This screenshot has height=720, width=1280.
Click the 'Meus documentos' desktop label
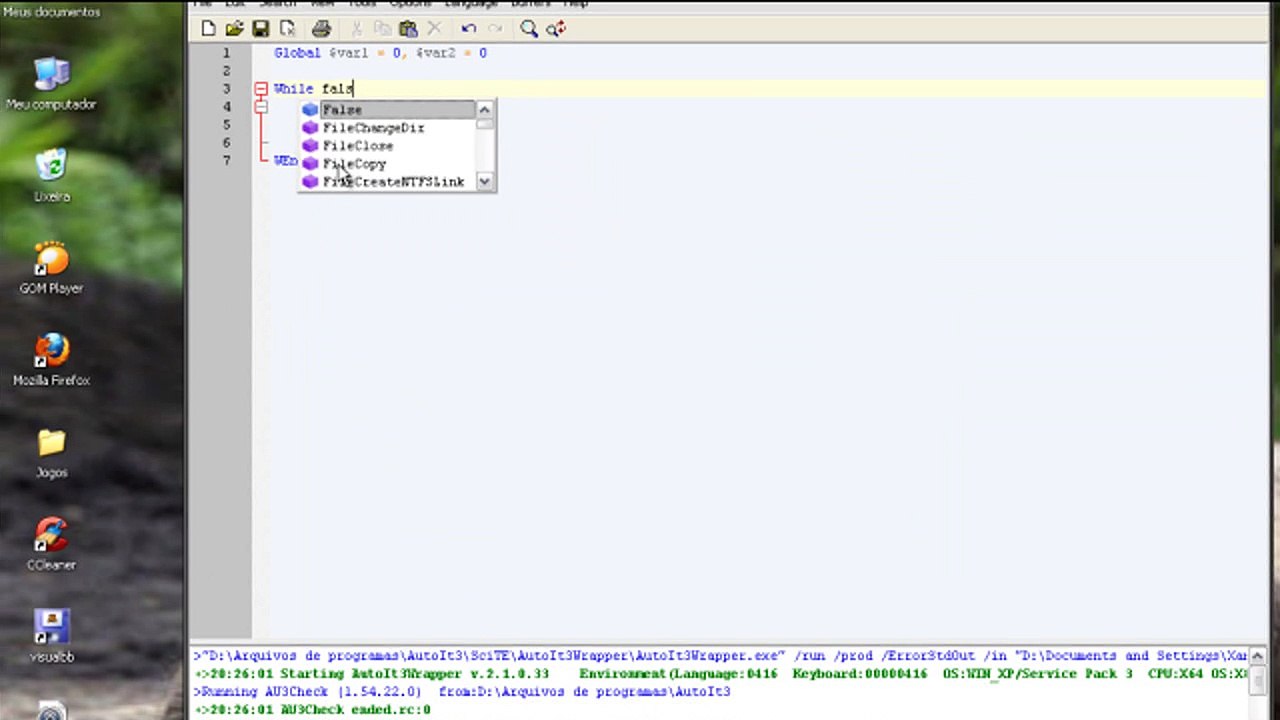[x=51, y=12]
